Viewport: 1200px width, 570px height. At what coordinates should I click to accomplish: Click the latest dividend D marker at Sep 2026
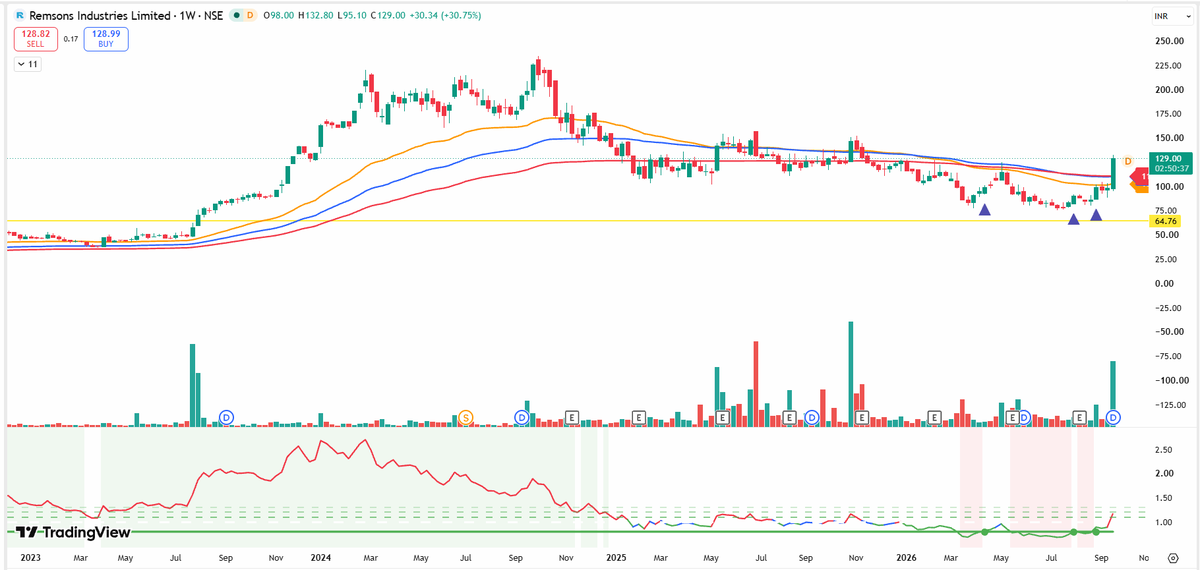[1113, 416]
